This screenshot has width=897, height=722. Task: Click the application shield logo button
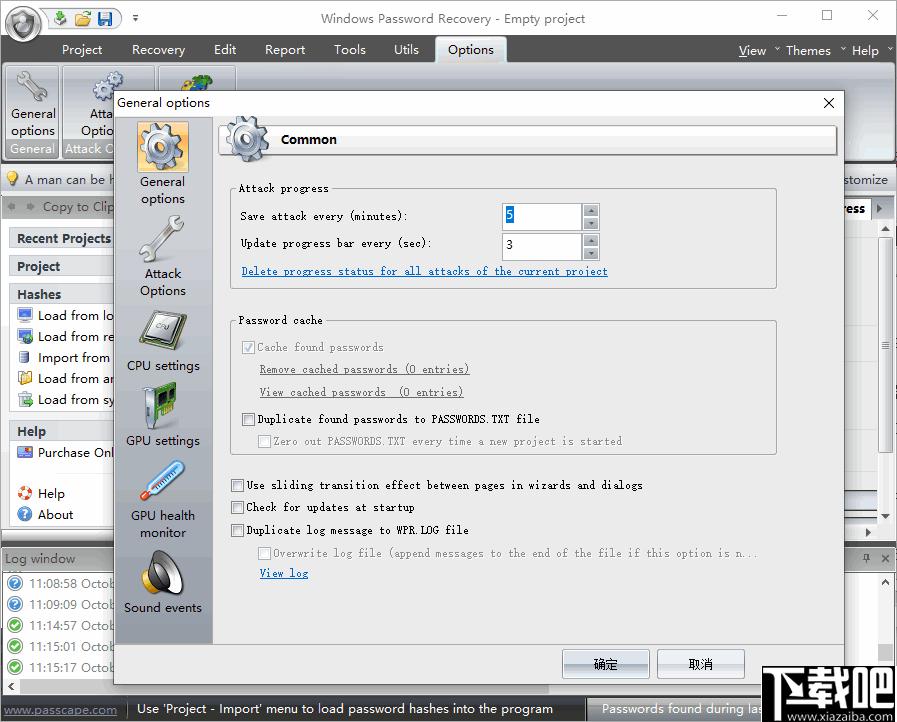point(23,24)
